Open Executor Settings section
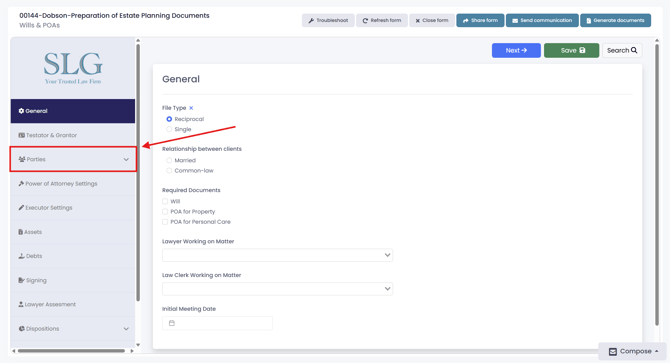The height and width of the screenshot is (363, 670). click(x=73, y=208)
